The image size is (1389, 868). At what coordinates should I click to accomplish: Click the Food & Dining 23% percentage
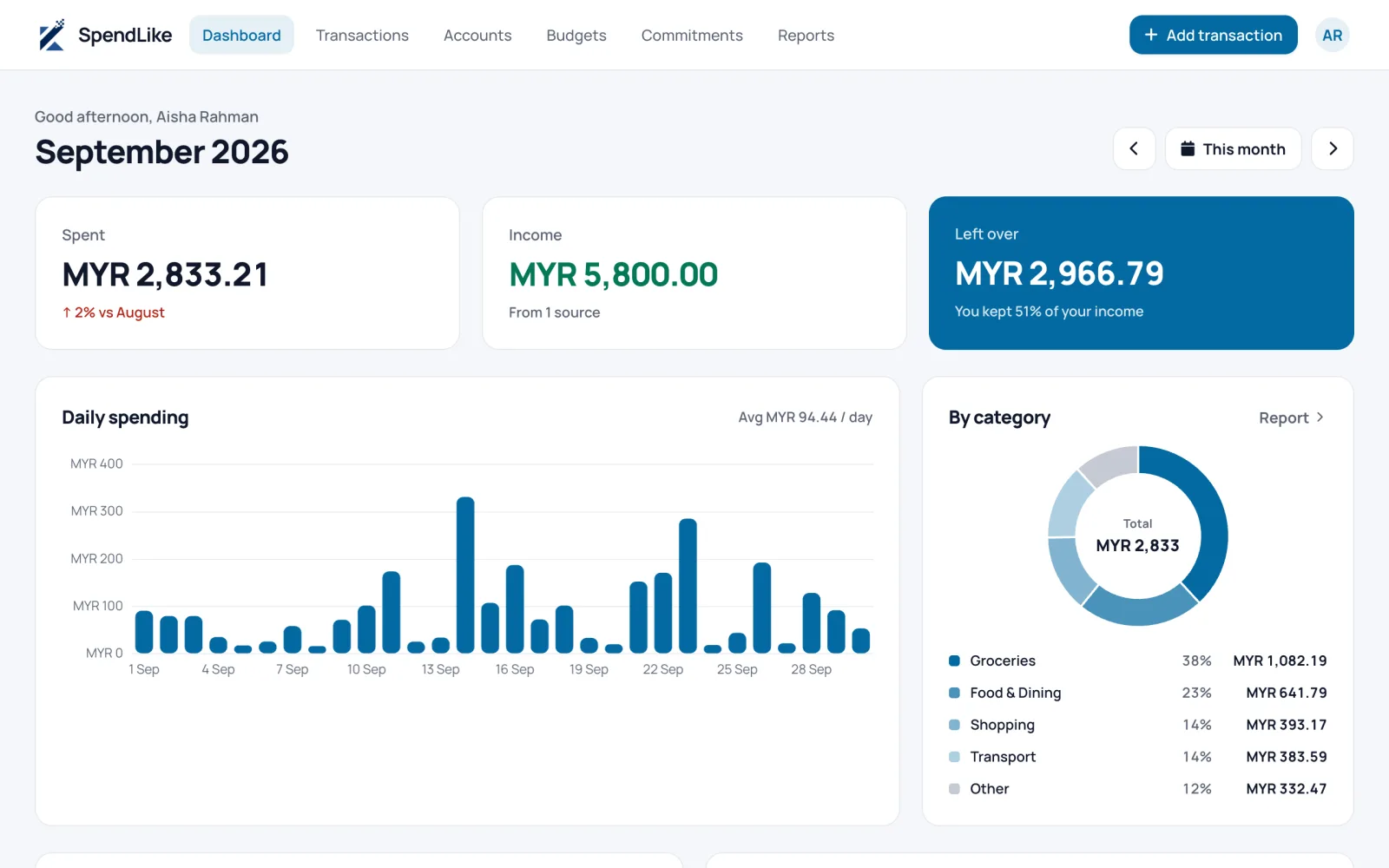pos(1196,693)
